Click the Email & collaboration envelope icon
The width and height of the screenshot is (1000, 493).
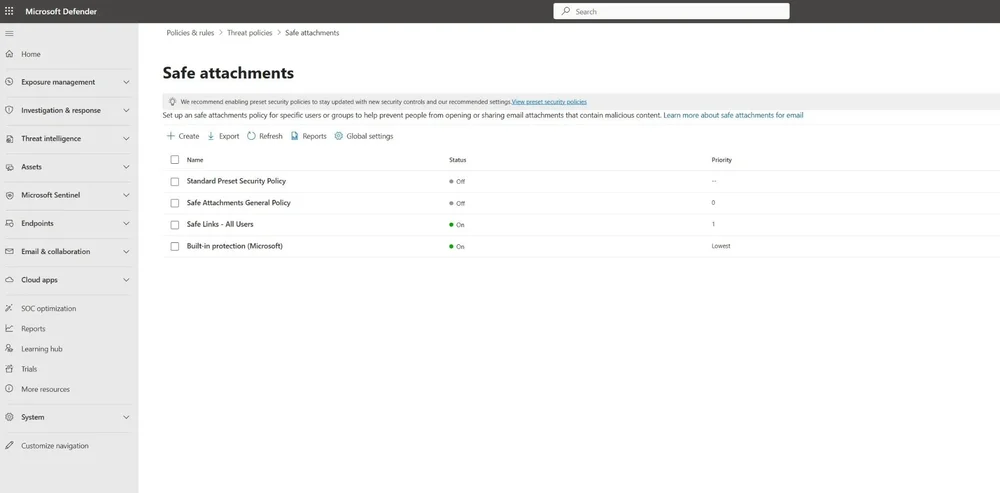point(9,251)
